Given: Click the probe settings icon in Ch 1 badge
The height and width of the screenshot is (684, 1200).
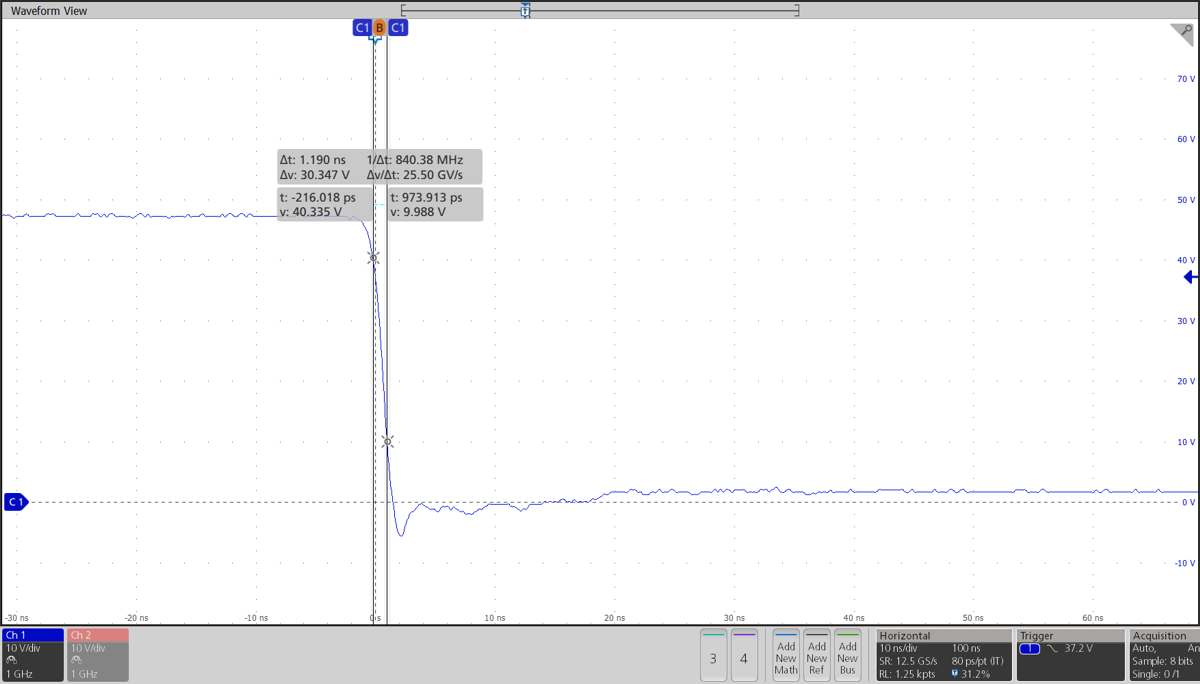Looking at the screenshot, I should click(x=11, y=660).
